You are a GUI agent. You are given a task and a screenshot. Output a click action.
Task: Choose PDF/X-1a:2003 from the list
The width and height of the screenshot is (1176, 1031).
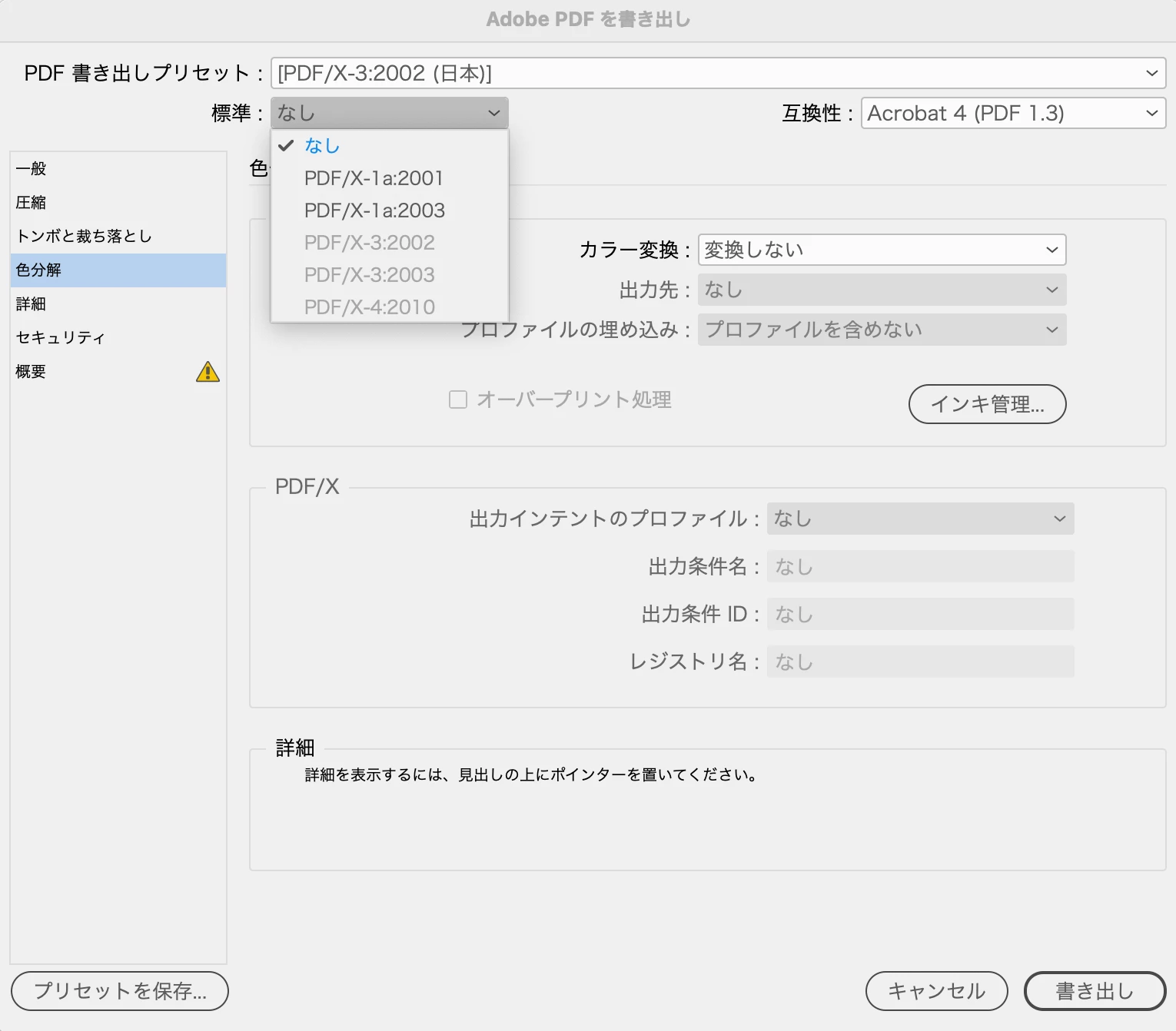click(x=390, y=211)
